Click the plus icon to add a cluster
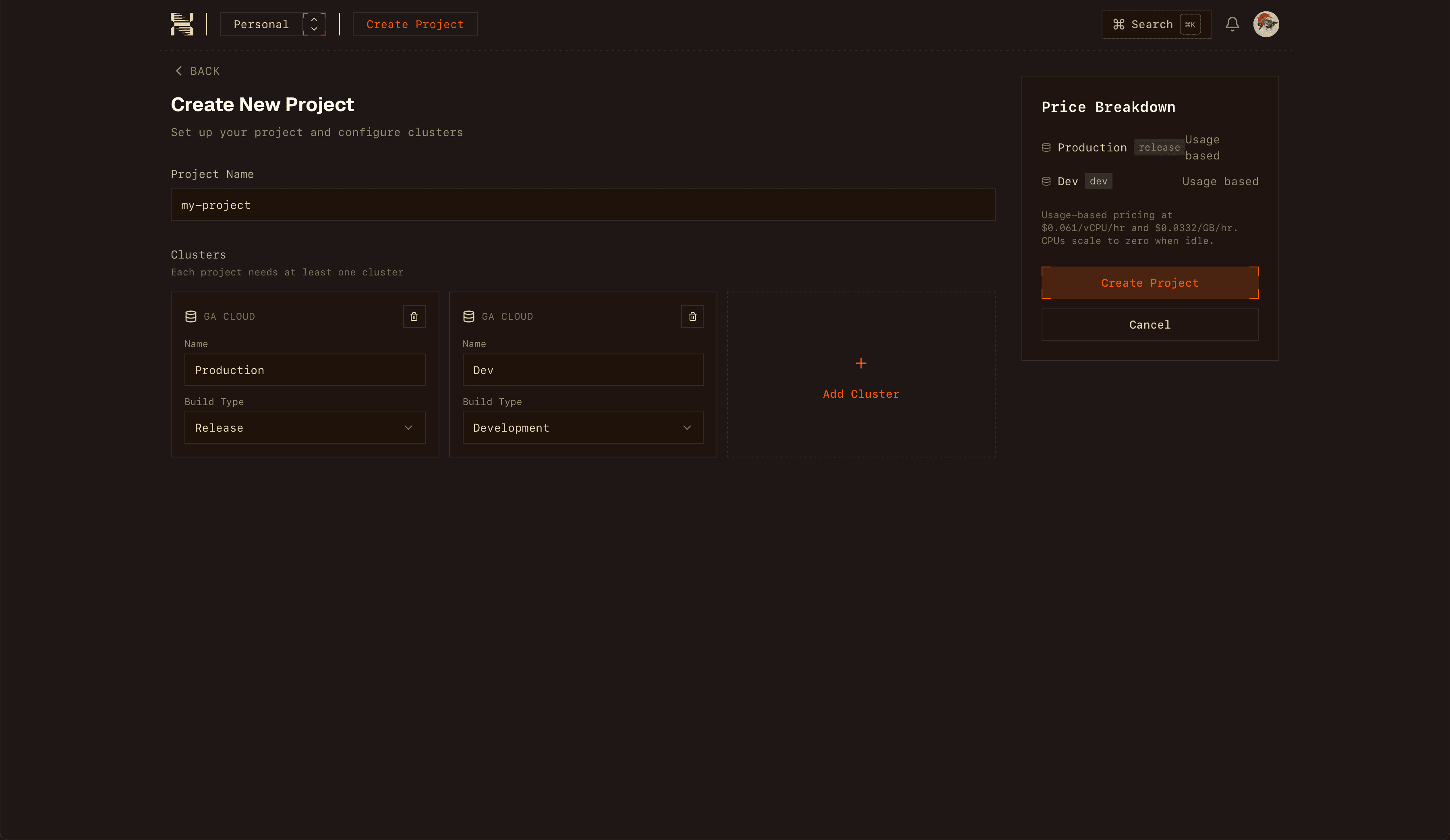The height and width of the screenshot is (840, 1450). coord(861,363)
